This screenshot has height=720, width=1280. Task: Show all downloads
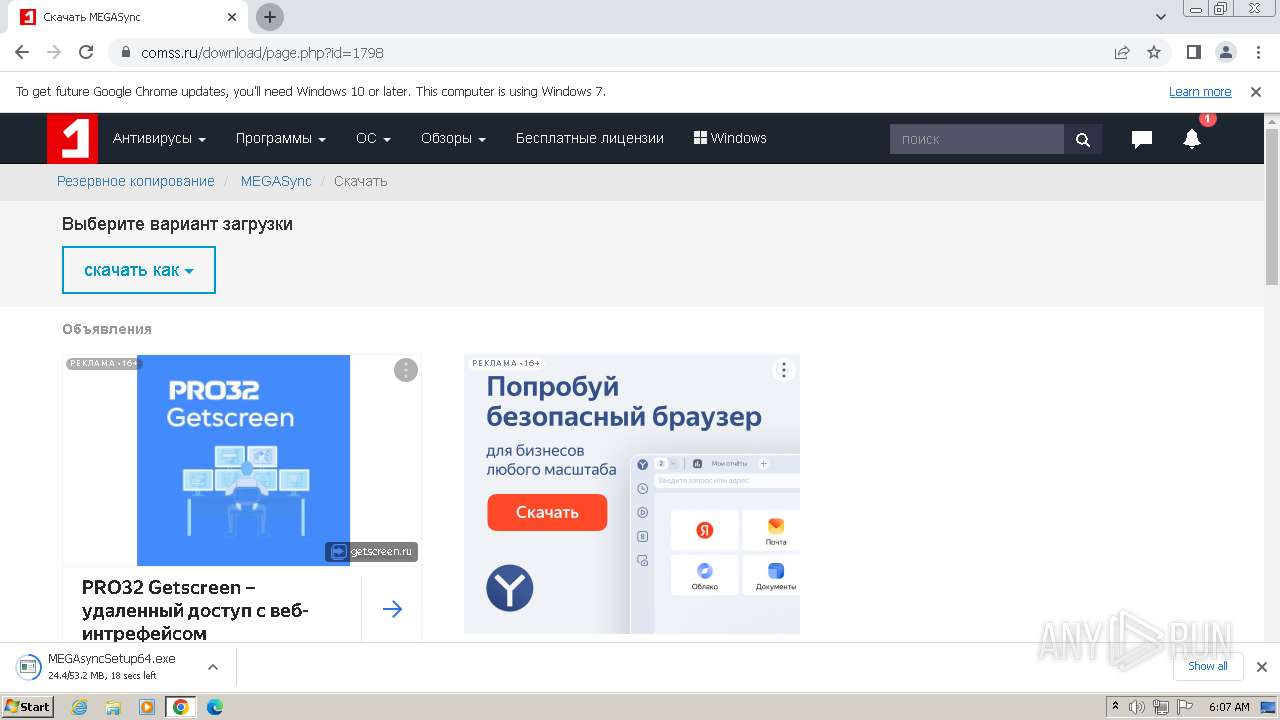coord(1207,666)
